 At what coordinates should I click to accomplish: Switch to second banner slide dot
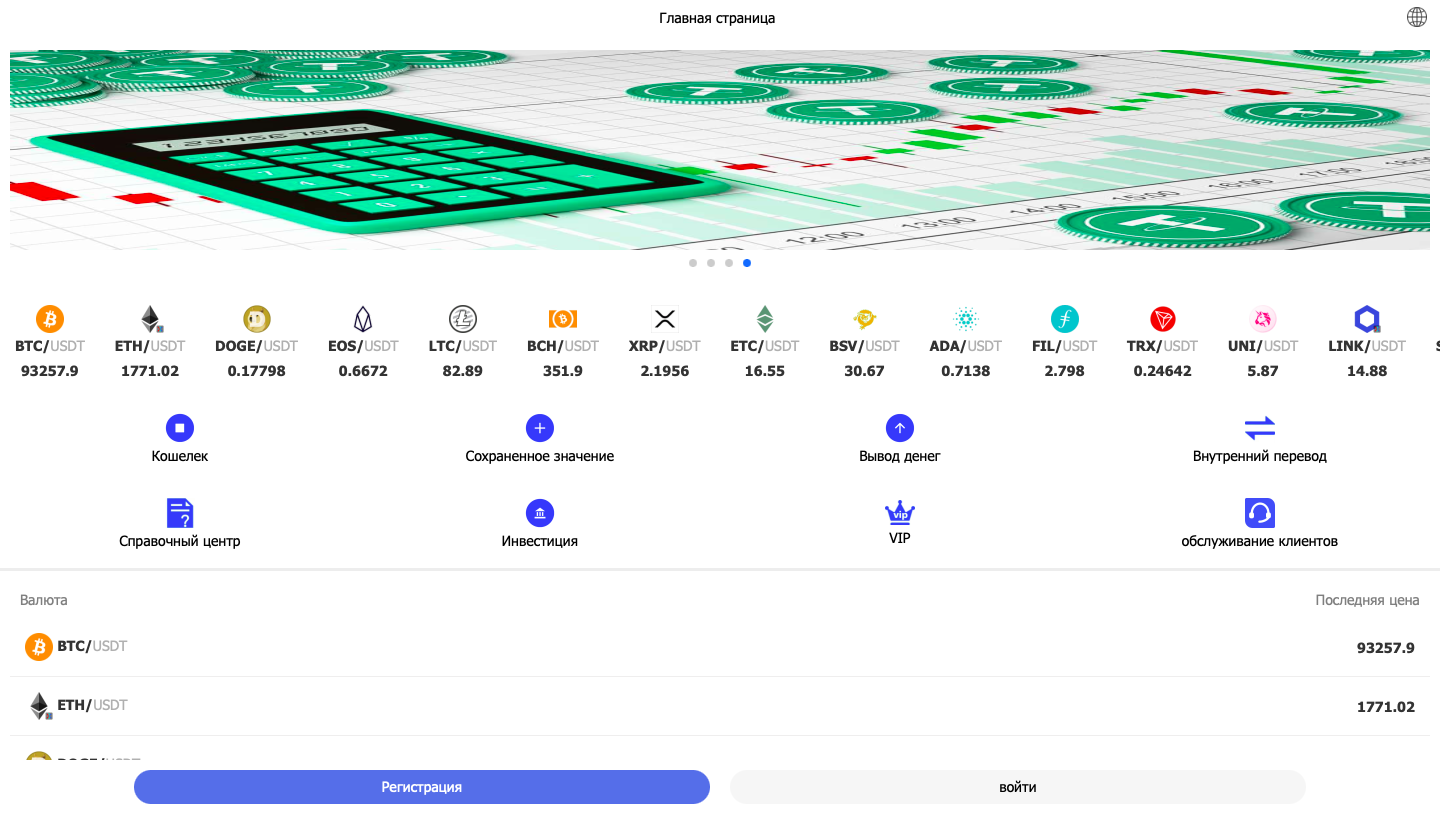pyautogui.click(x=711, y=263)
